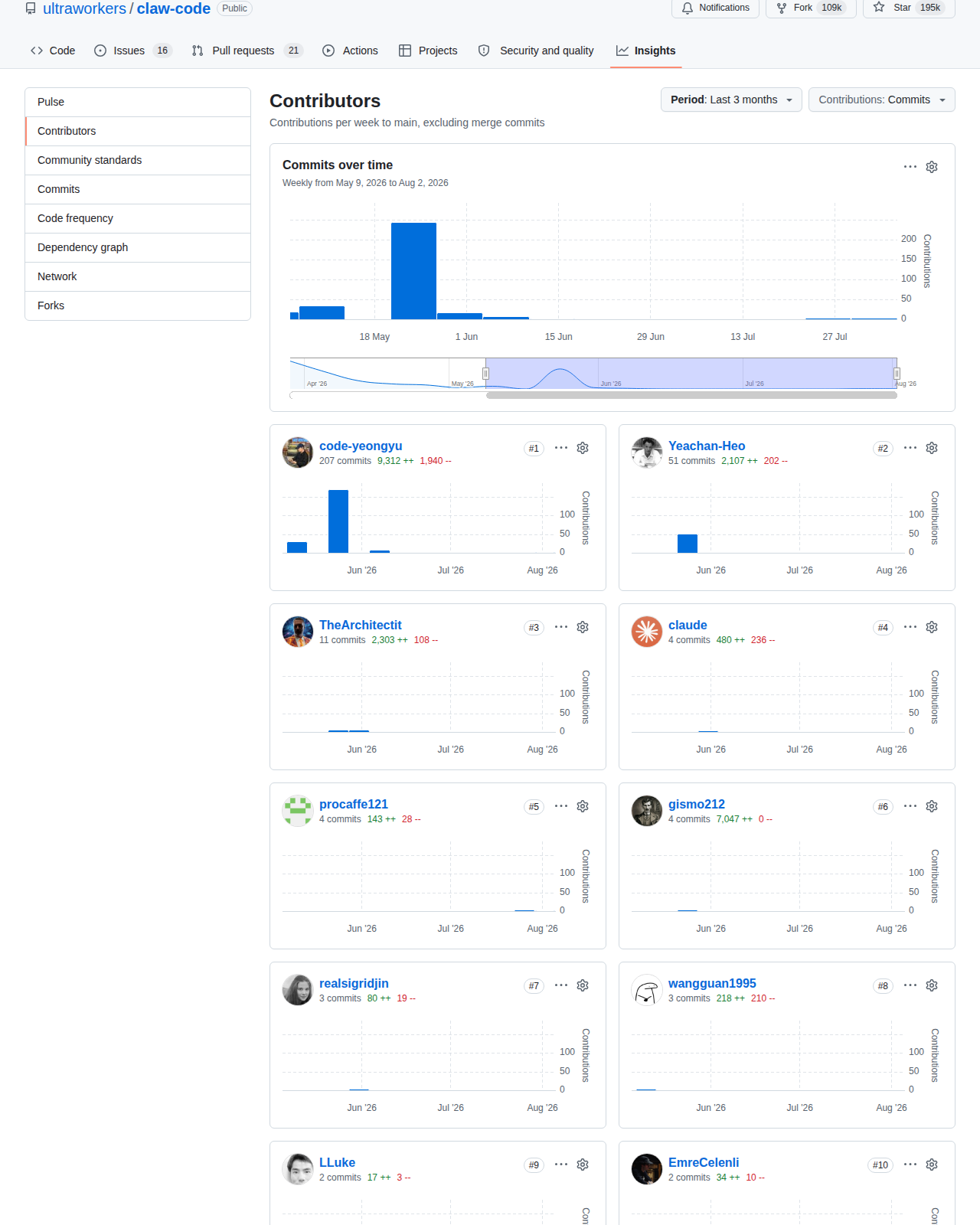
Task: Open three-dot menu on Commits over time chart
Action: coord(910,167)
